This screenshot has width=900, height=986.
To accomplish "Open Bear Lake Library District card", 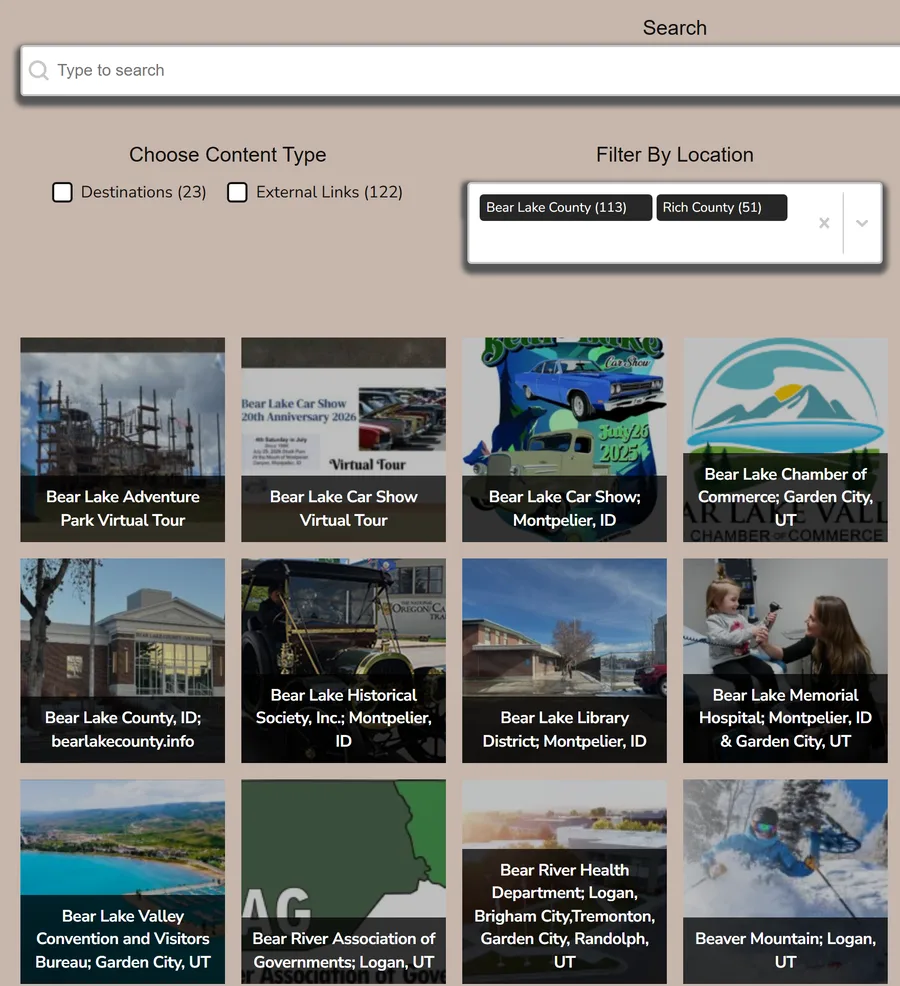I will 564,661.
